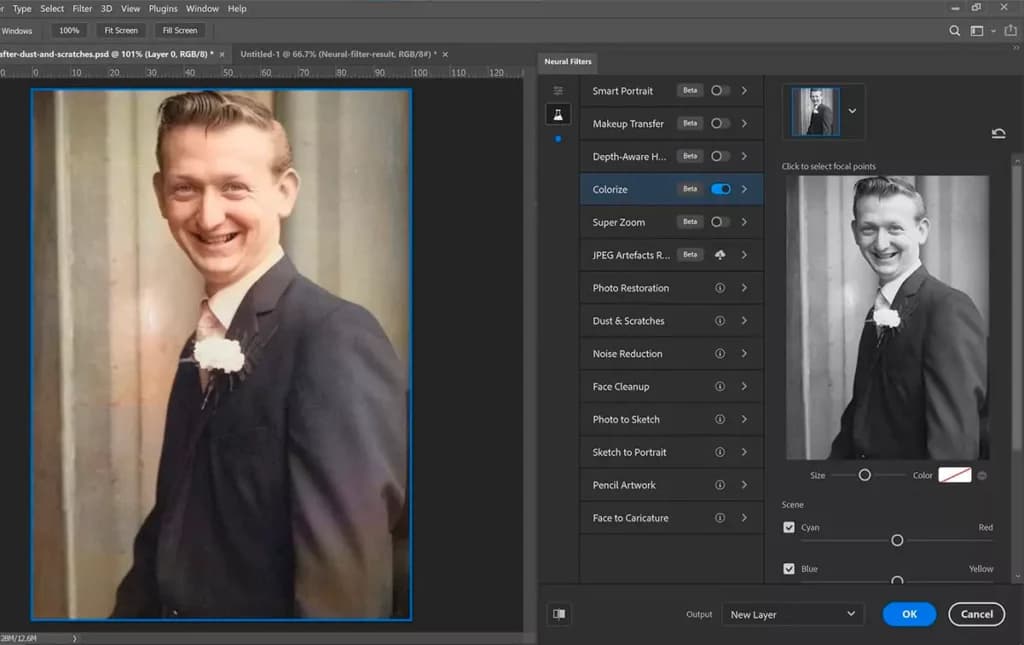Viewport: 1024px width, 645px height.
Task: Uncheck the Blue Yellow checkbox
Action: tap(789, 569)
